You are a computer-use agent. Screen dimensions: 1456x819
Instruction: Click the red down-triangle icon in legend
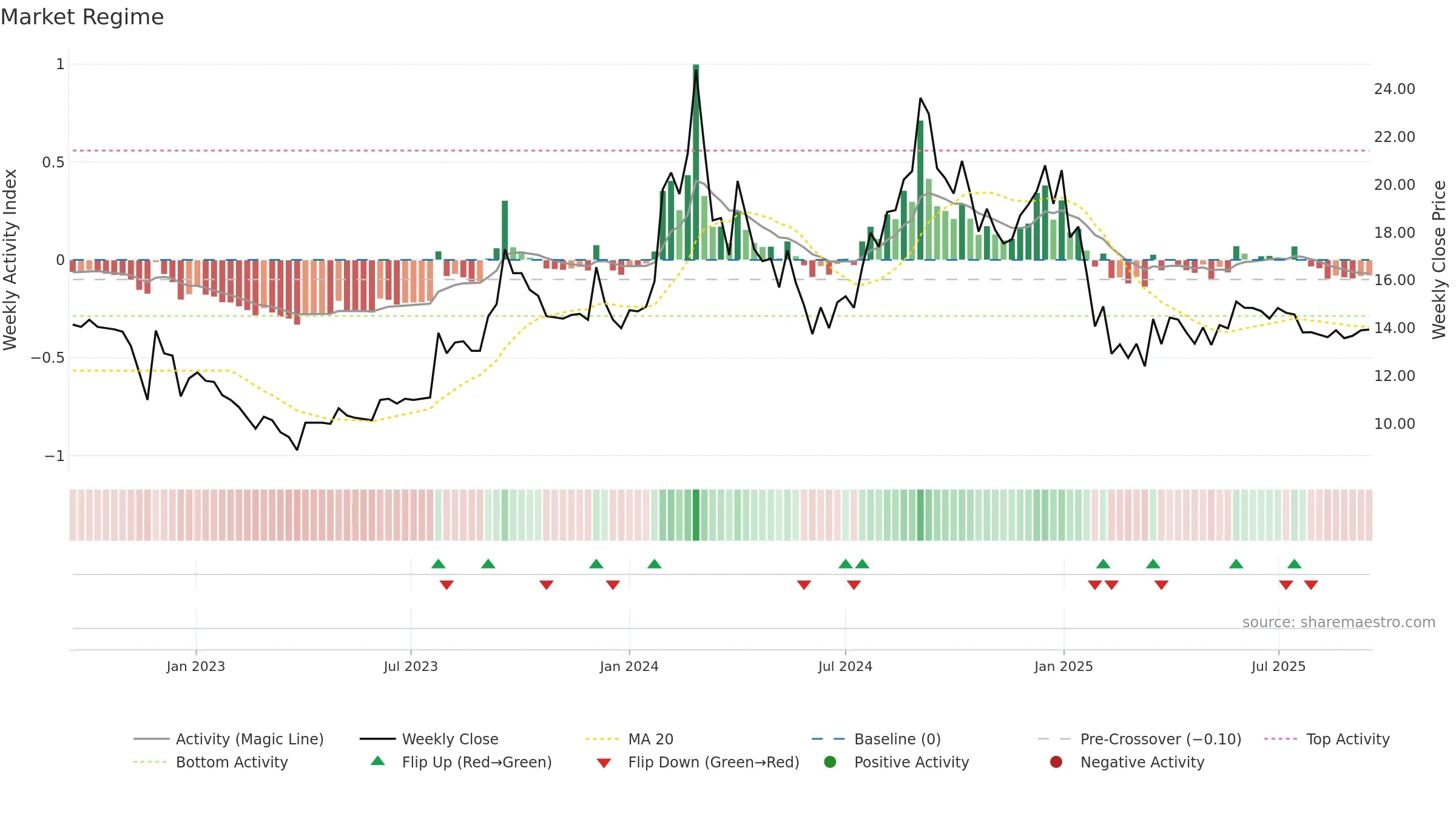point(604,763)
